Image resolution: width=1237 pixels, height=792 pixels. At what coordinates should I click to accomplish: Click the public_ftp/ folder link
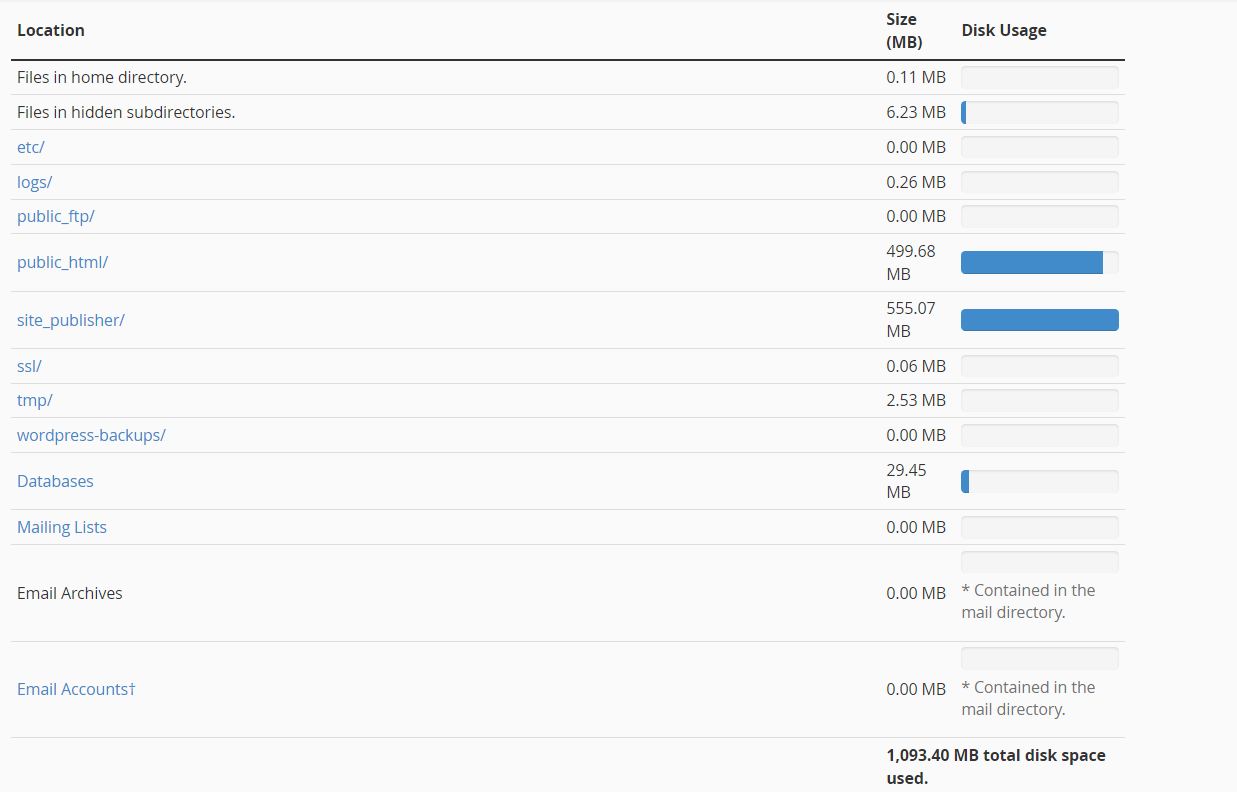(x=56, y=216)
